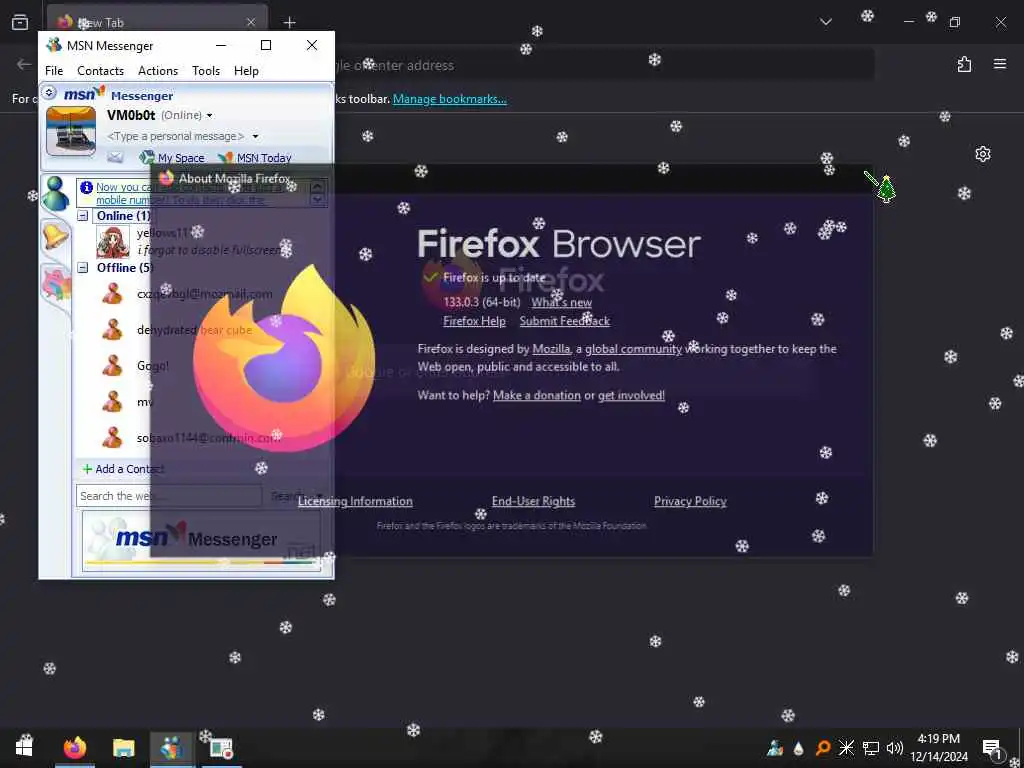Go back with Firefox back arrow
This screenshot has width=1024, height=768.
24,64
